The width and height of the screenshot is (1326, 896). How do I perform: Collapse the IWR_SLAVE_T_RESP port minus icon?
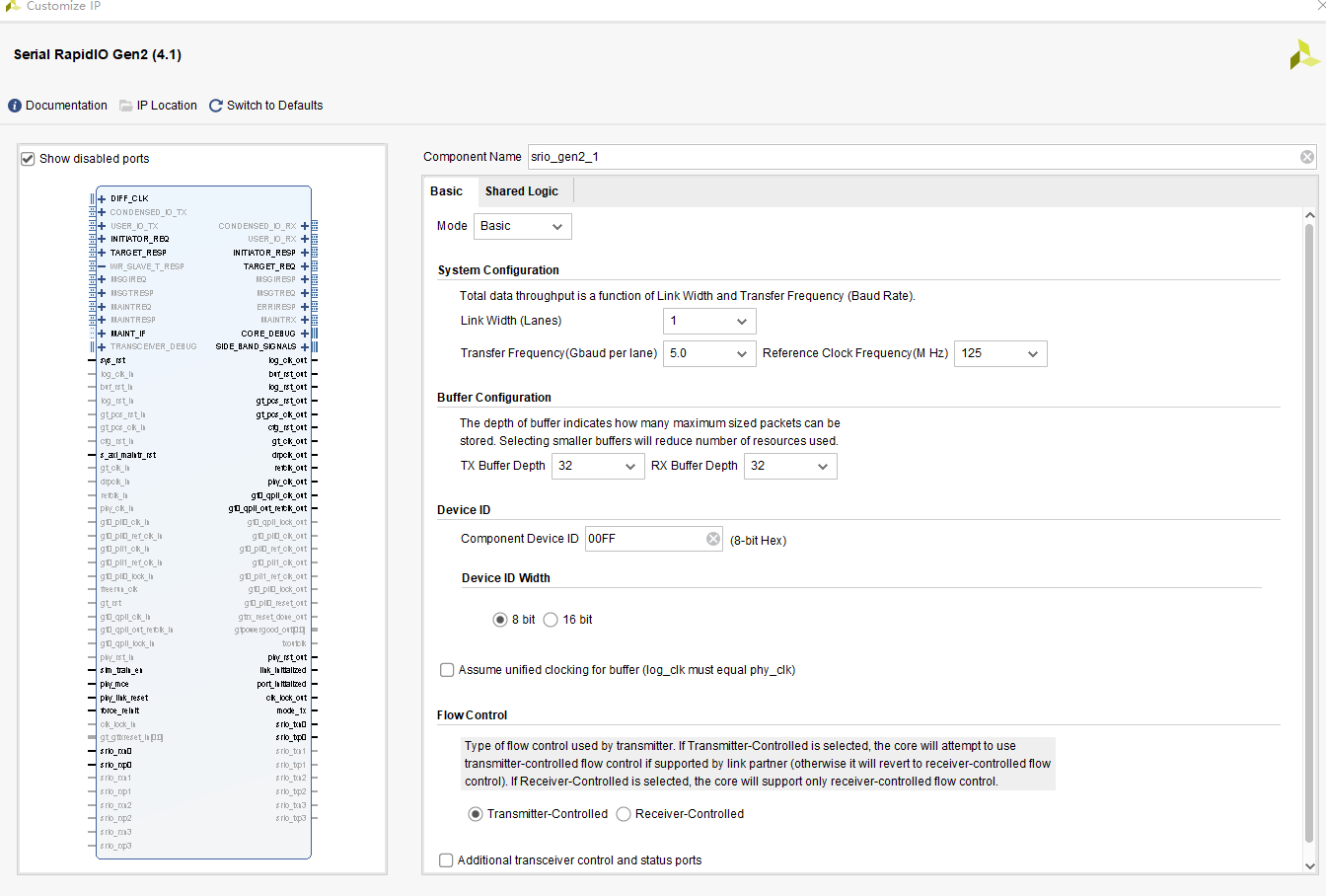[102, 266]
